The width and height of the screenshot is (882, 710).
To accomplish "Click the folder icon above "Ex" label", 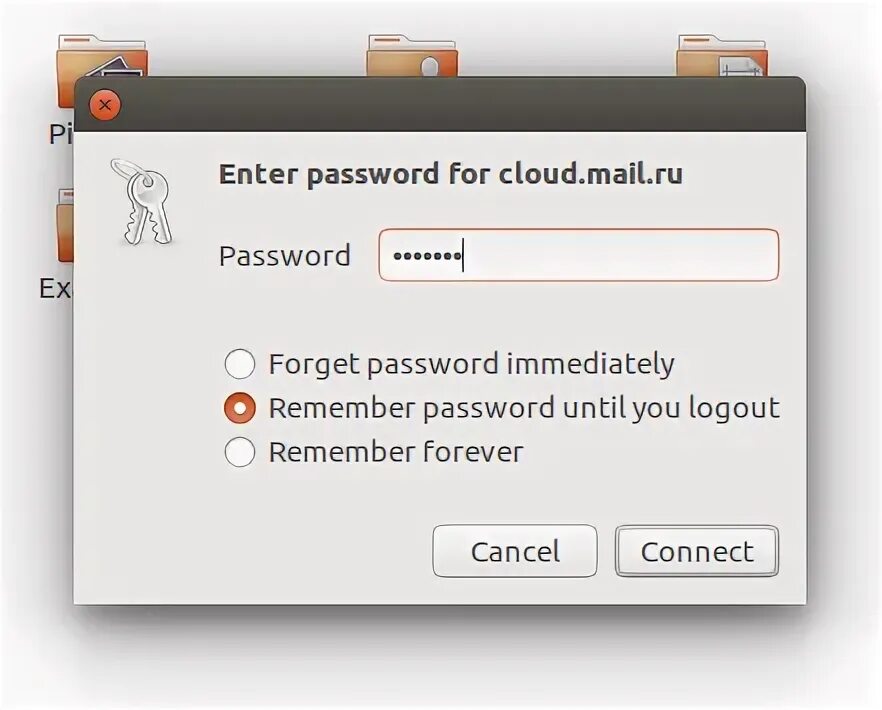I will pos(64,227).
